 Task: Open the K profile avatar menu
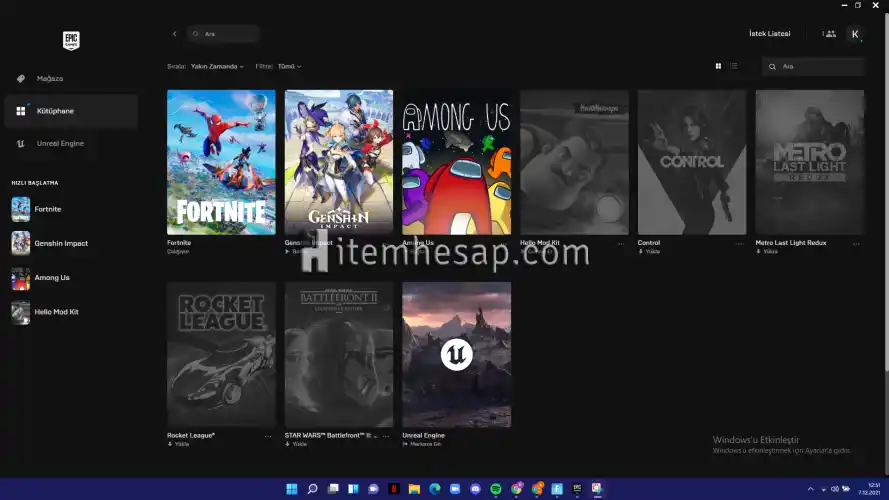(x=855, y=34)
